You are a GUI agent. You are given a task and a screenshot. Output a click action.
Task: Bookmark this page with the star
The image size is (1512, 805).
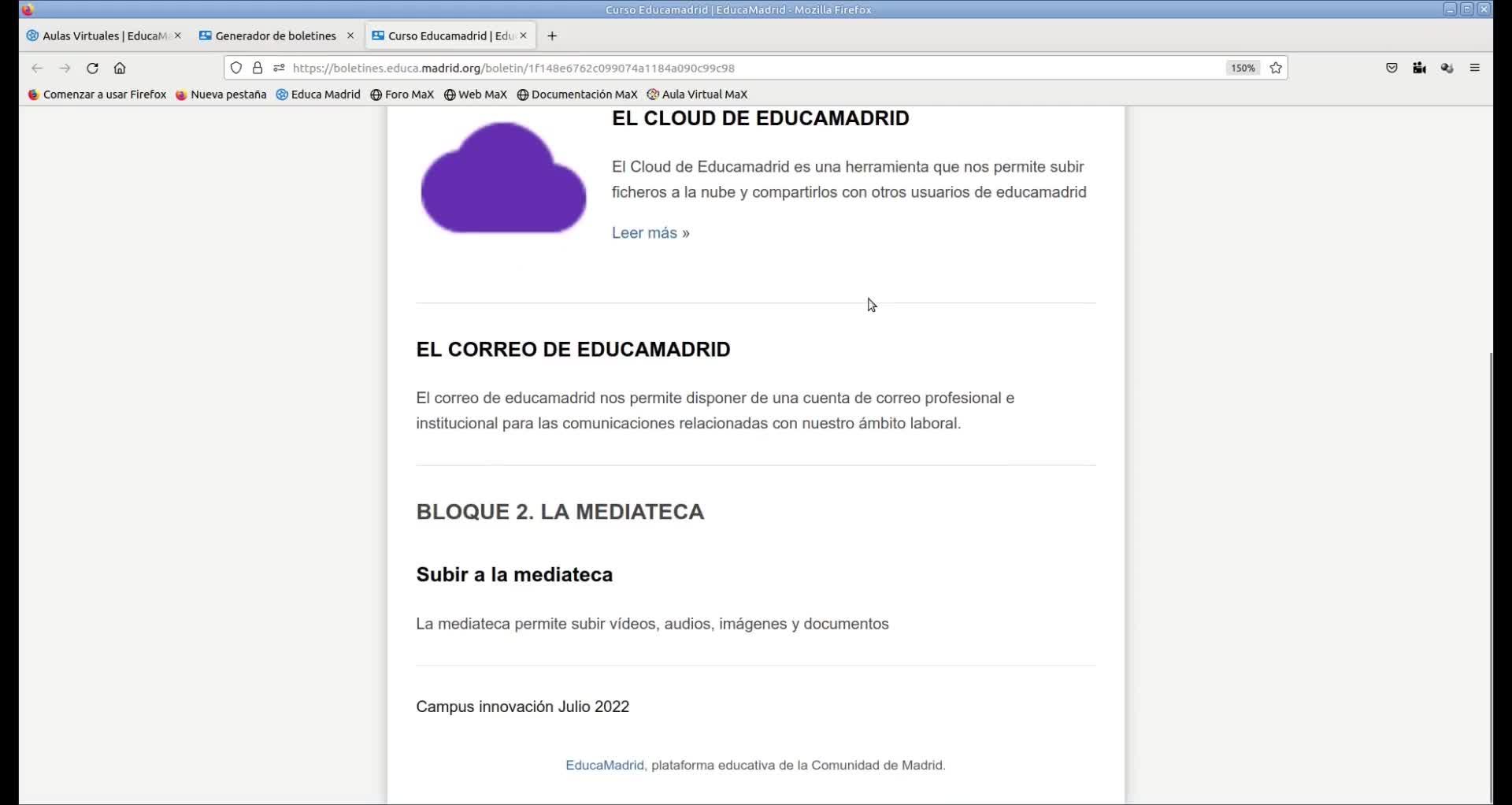pos(1276,69)
